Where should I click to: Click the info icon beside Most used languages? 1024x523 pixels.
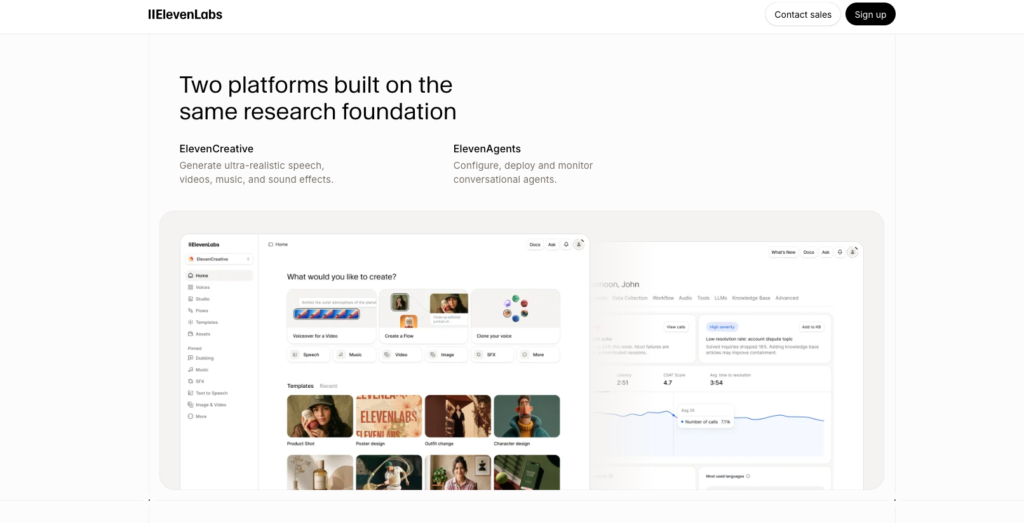pyautogui.click(x=748, y=477)
